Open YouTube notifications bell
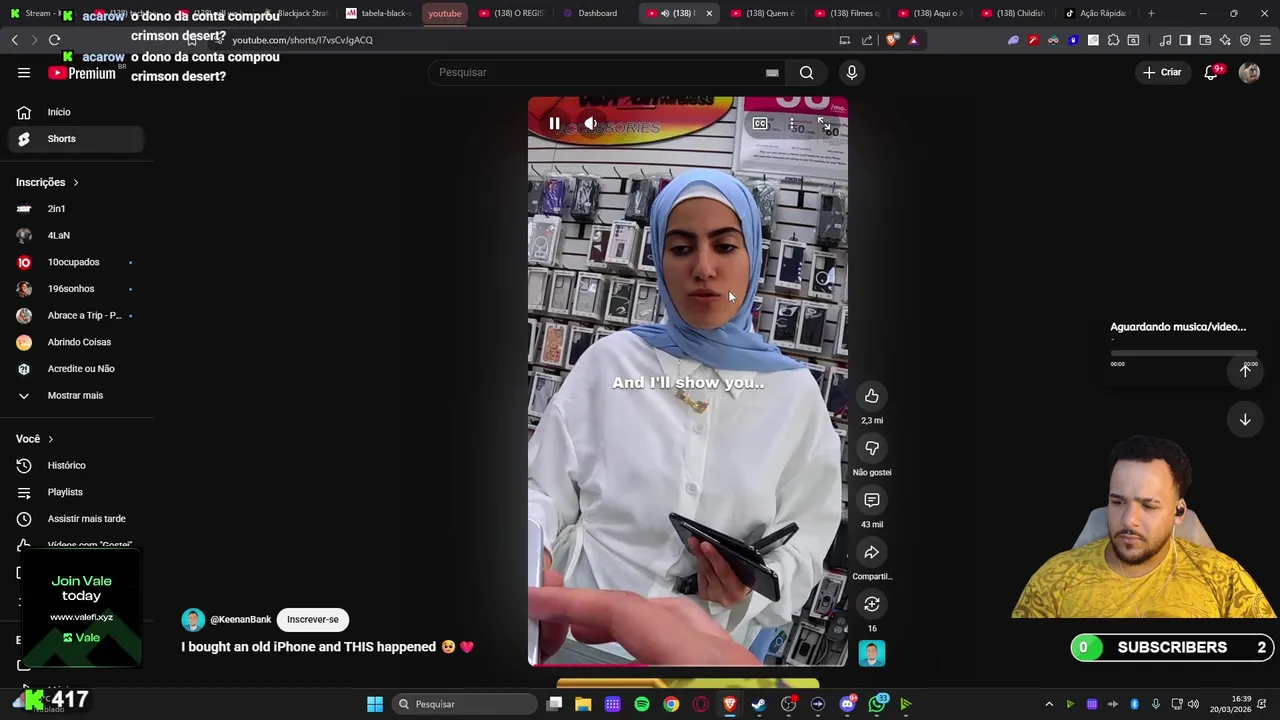This screenshot has width=1280, height=720. click(x=1211, y=72)
